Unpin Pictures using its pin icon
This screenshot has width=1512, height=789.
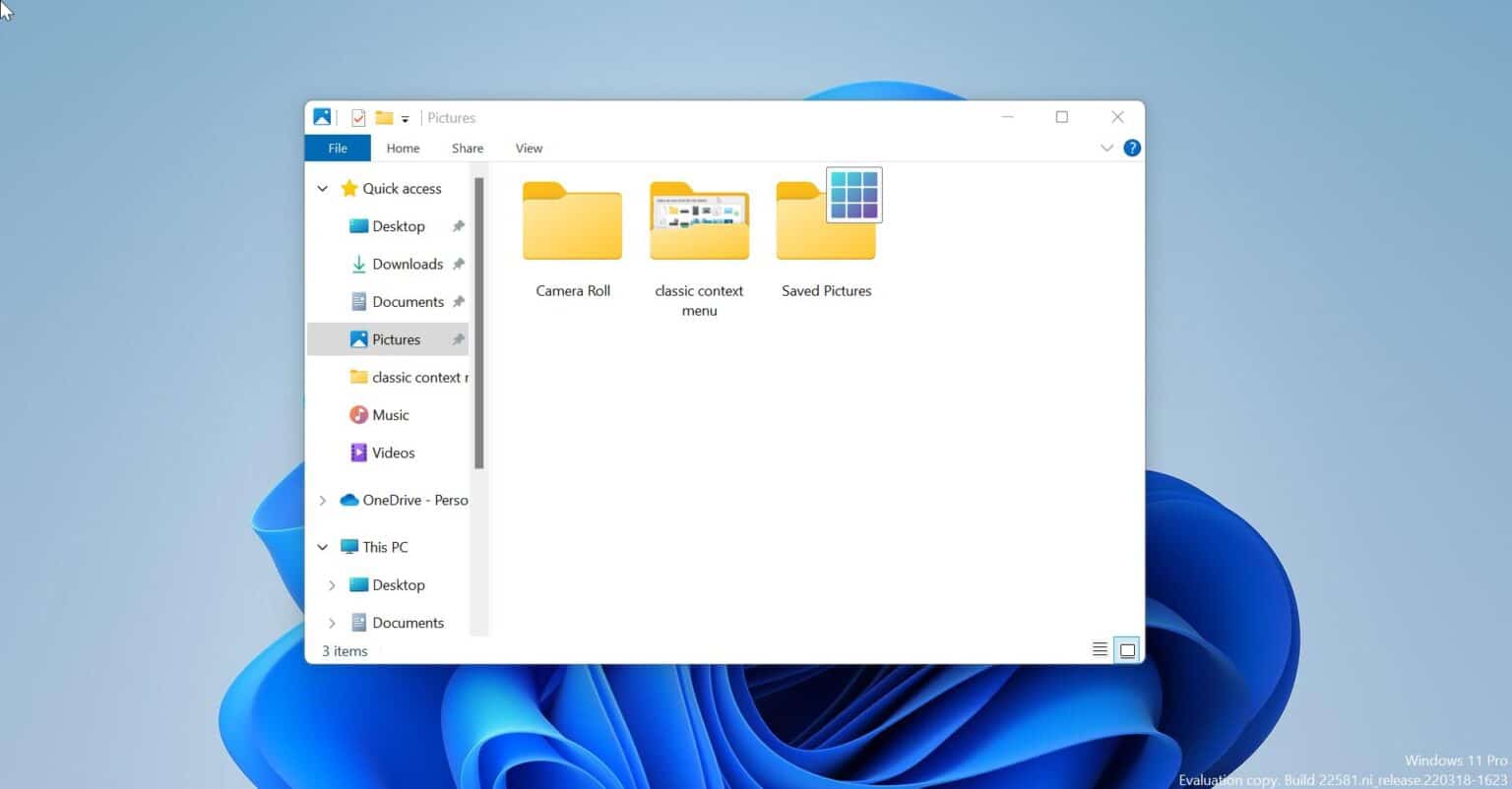(x=458, y=339)
